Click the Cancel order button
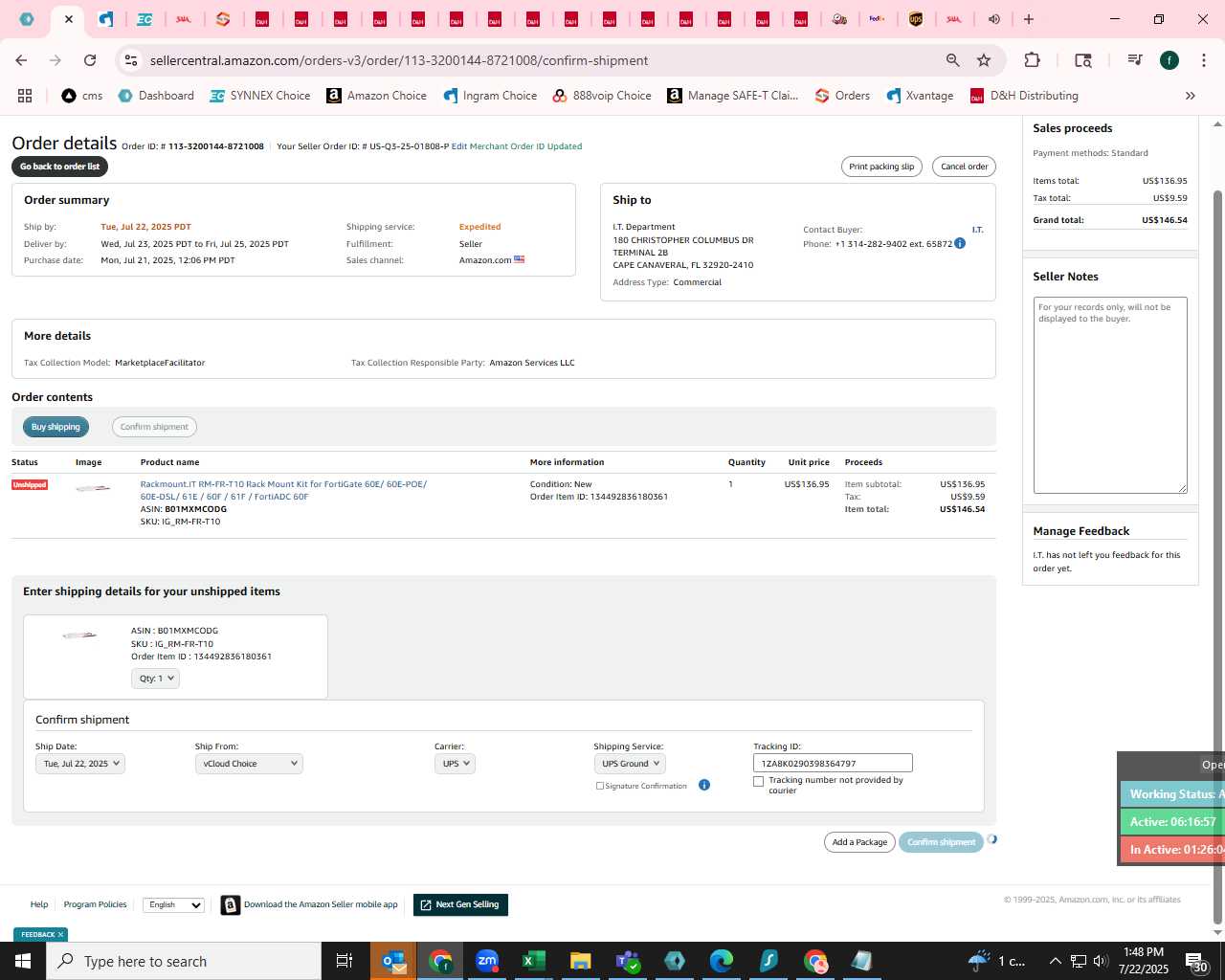Image resolution: width=1225 pixels, height=980 pixels. [x=964, y=167]
